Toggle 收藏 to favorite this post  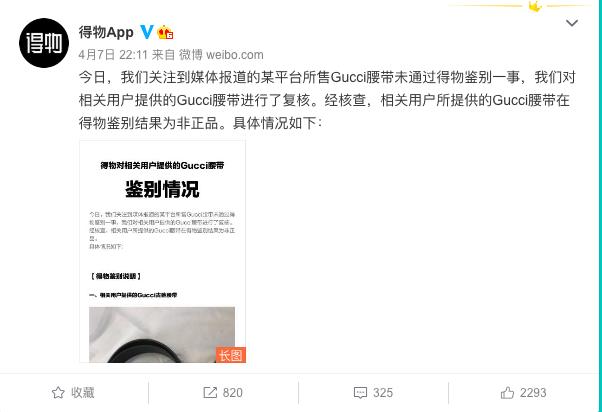pyautogui.click(x=73, y=392)
